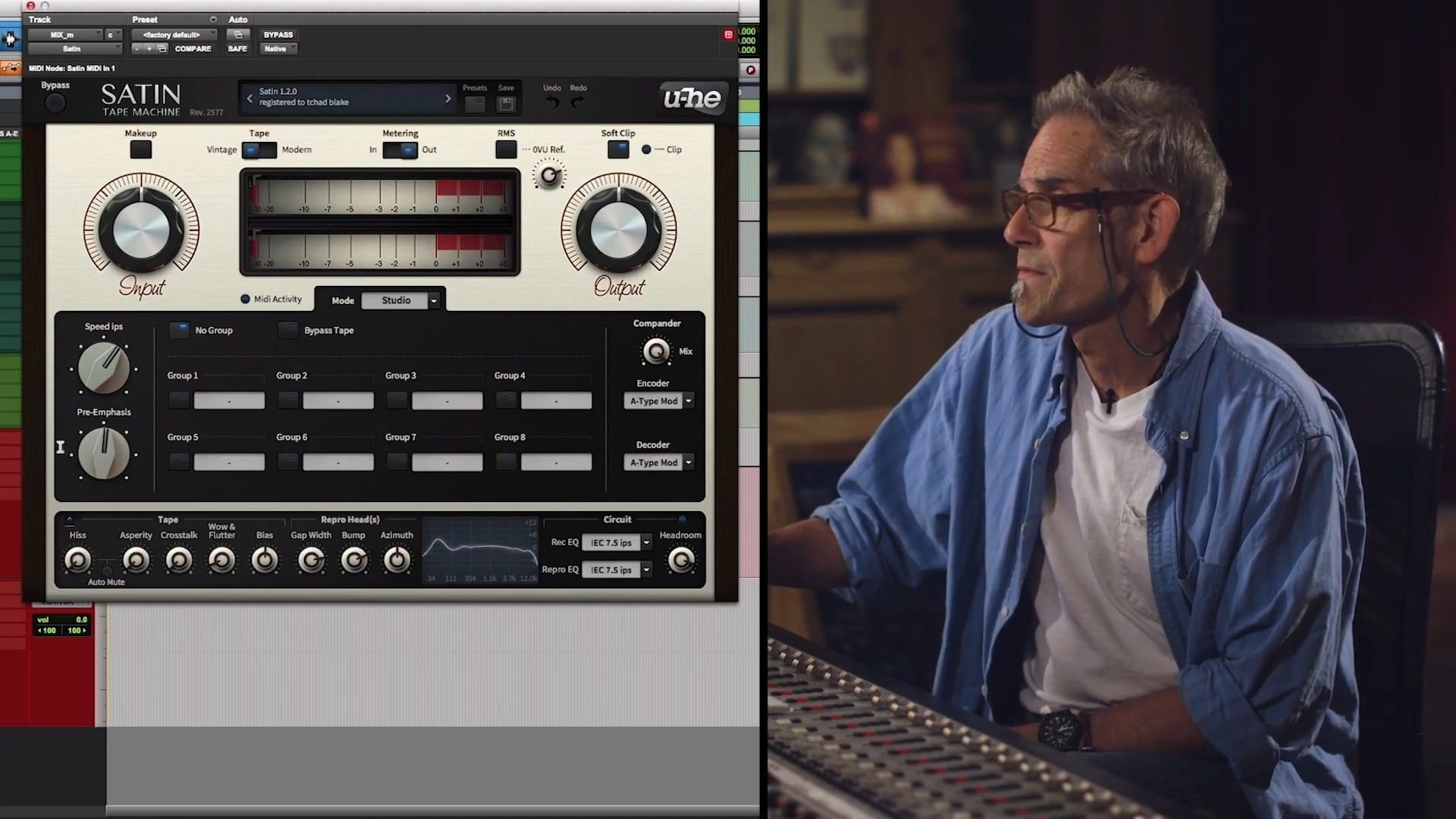Toggle the Group 4 switch

pyautogui.click(x=506, y=400)
